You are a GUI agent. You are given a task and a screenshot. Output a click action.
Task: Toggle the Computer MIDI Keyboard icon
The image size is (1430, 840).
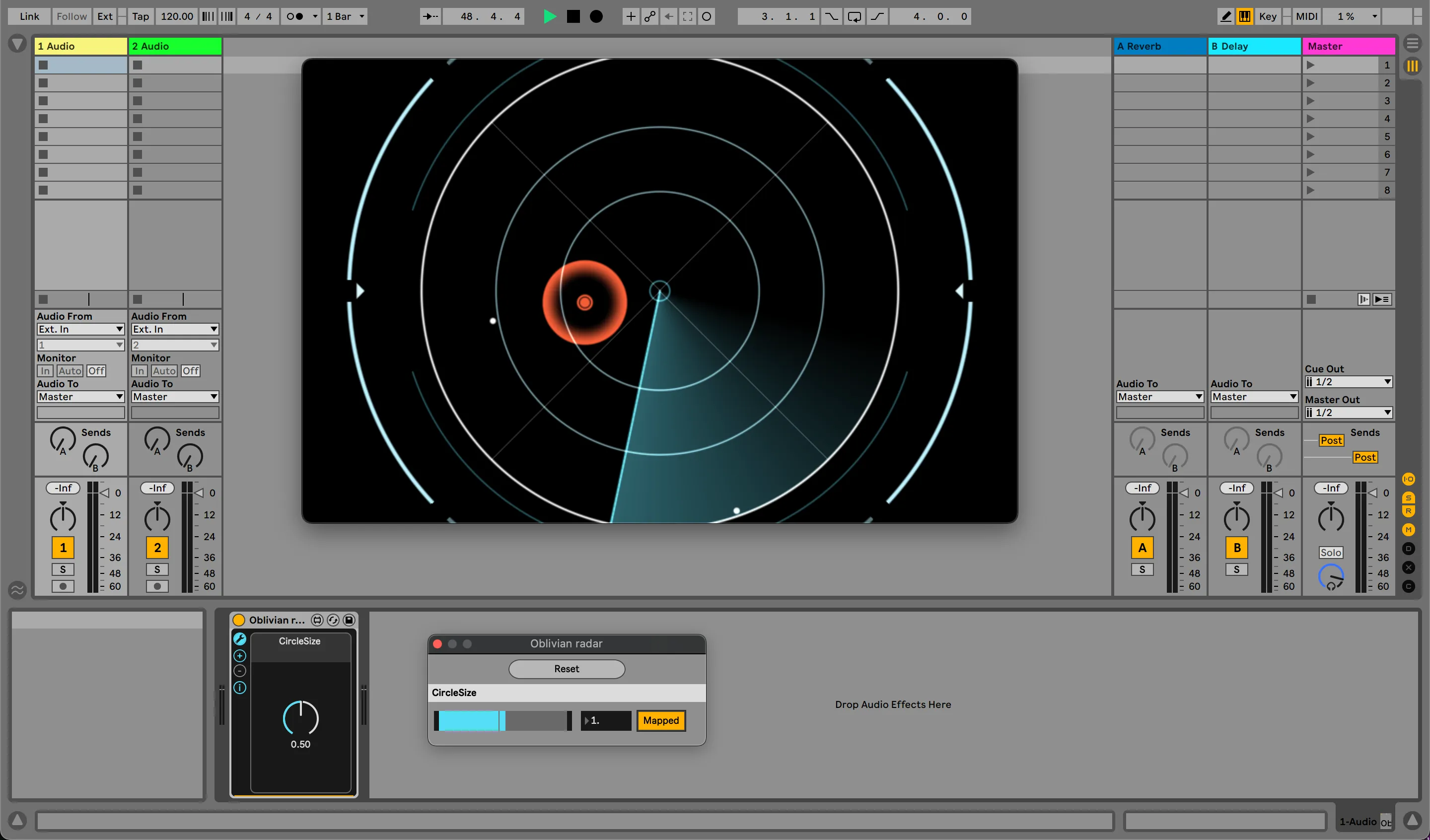coord(1244,16)
